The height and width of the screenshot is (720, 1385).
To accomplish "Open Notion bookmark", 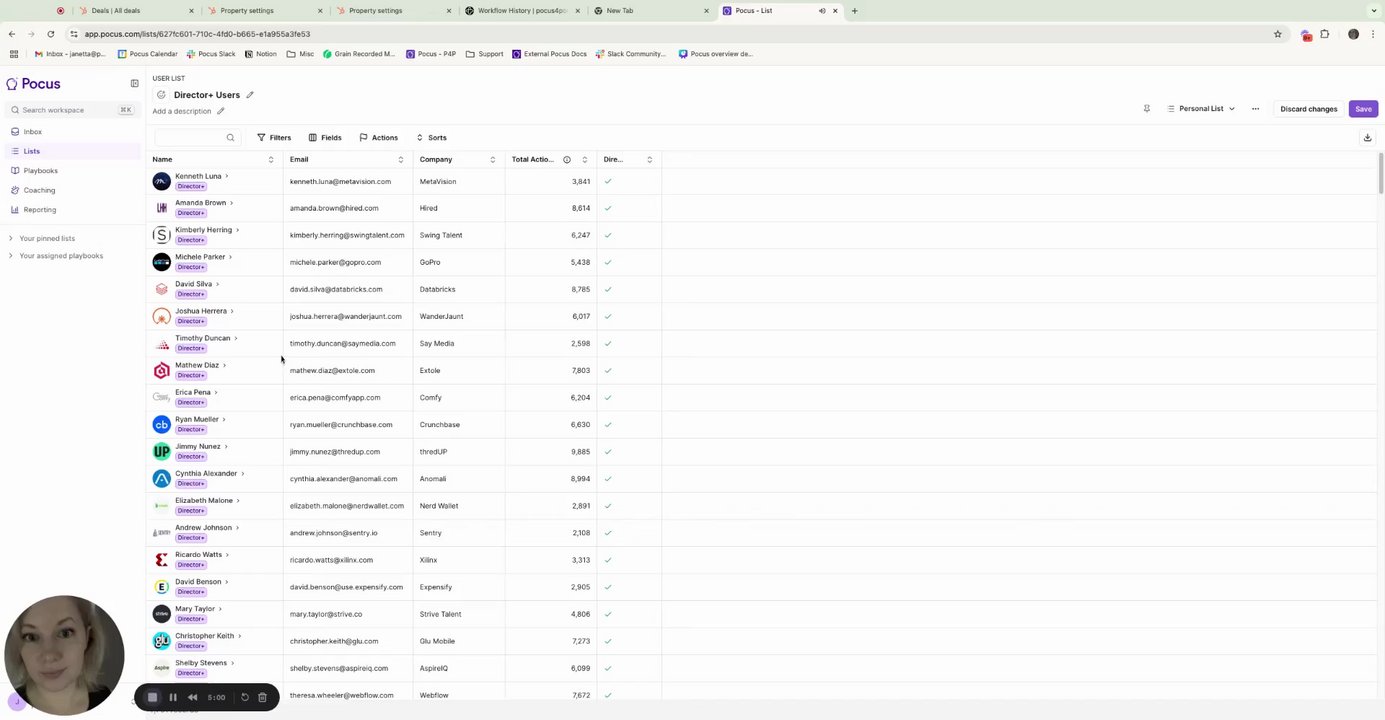I will (x=260, y=54).
